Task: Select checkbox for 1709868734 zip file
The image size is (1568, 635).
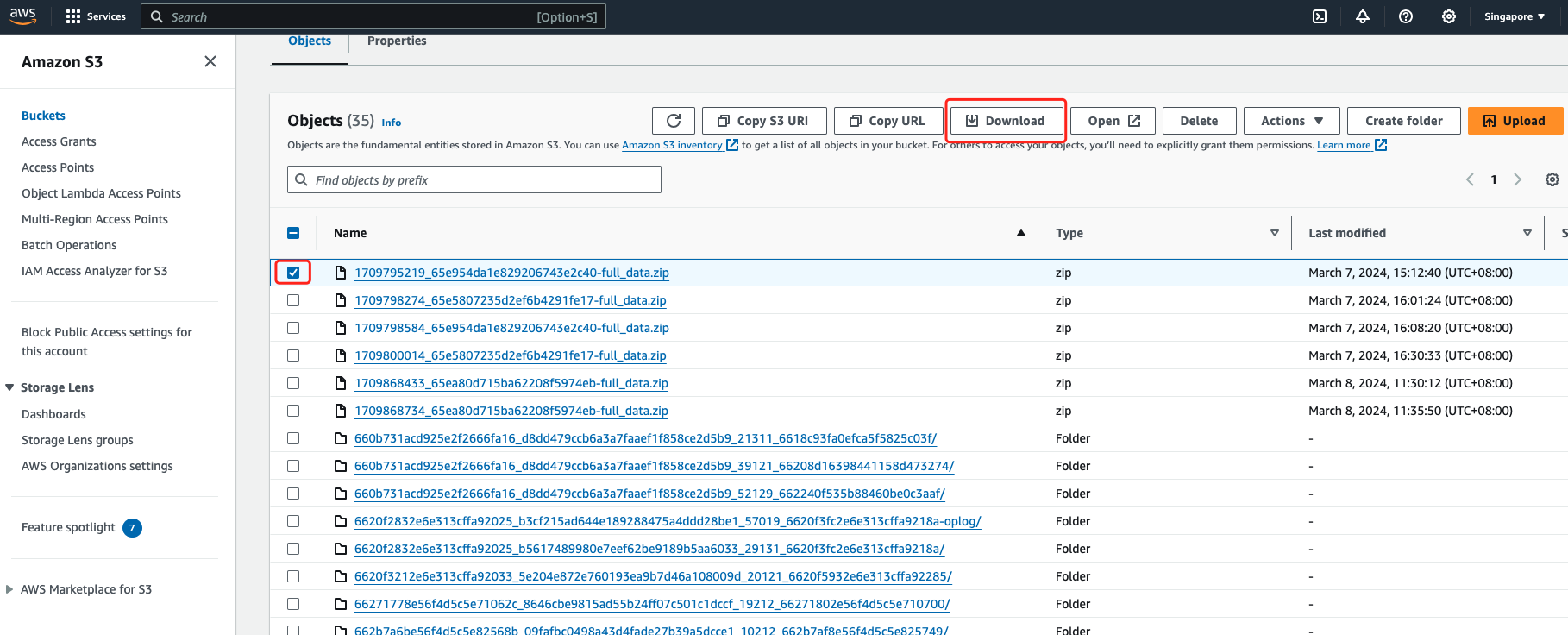Action: [293, 411]
